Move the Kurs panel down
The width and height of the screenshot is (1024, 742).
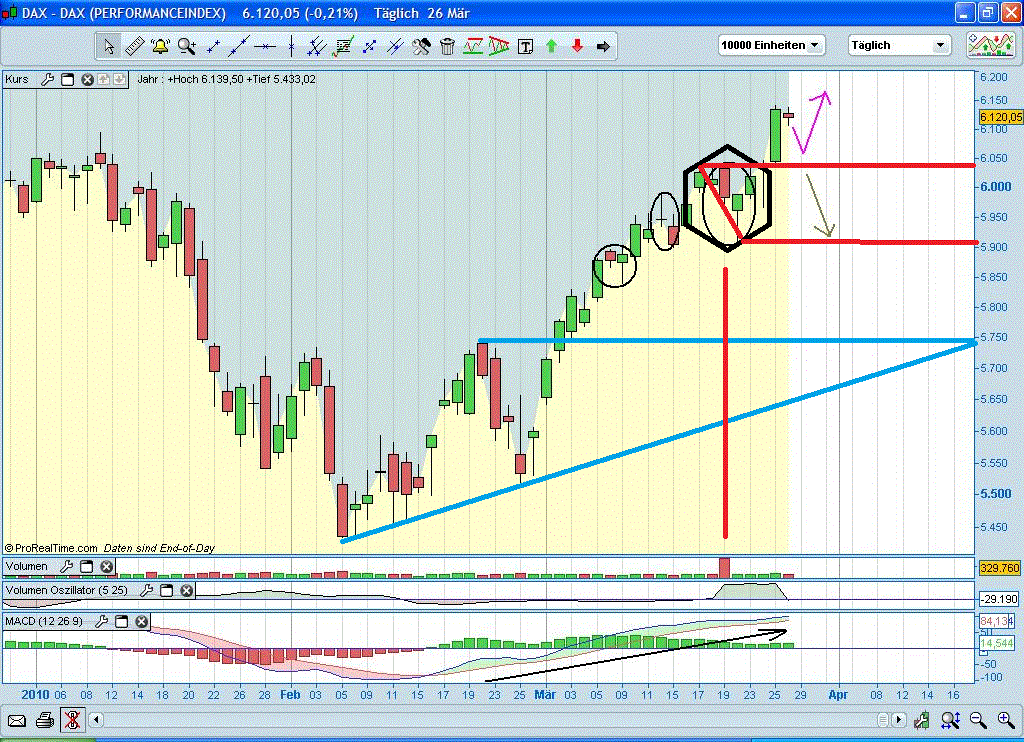pyautogui.click(x=120, y=79)
